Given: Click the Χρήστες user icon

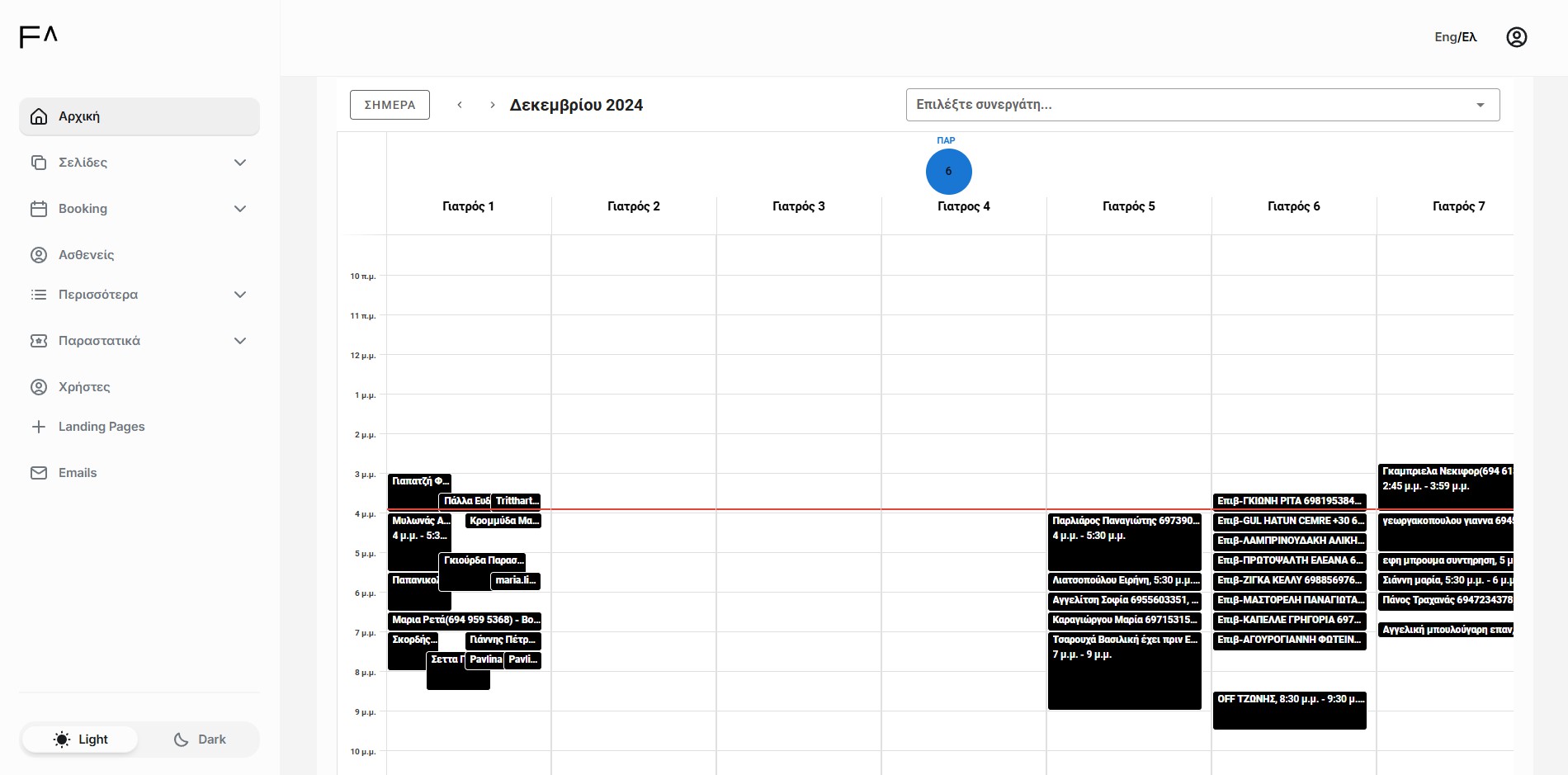Looking at the screenshot, I should (39, 387).
